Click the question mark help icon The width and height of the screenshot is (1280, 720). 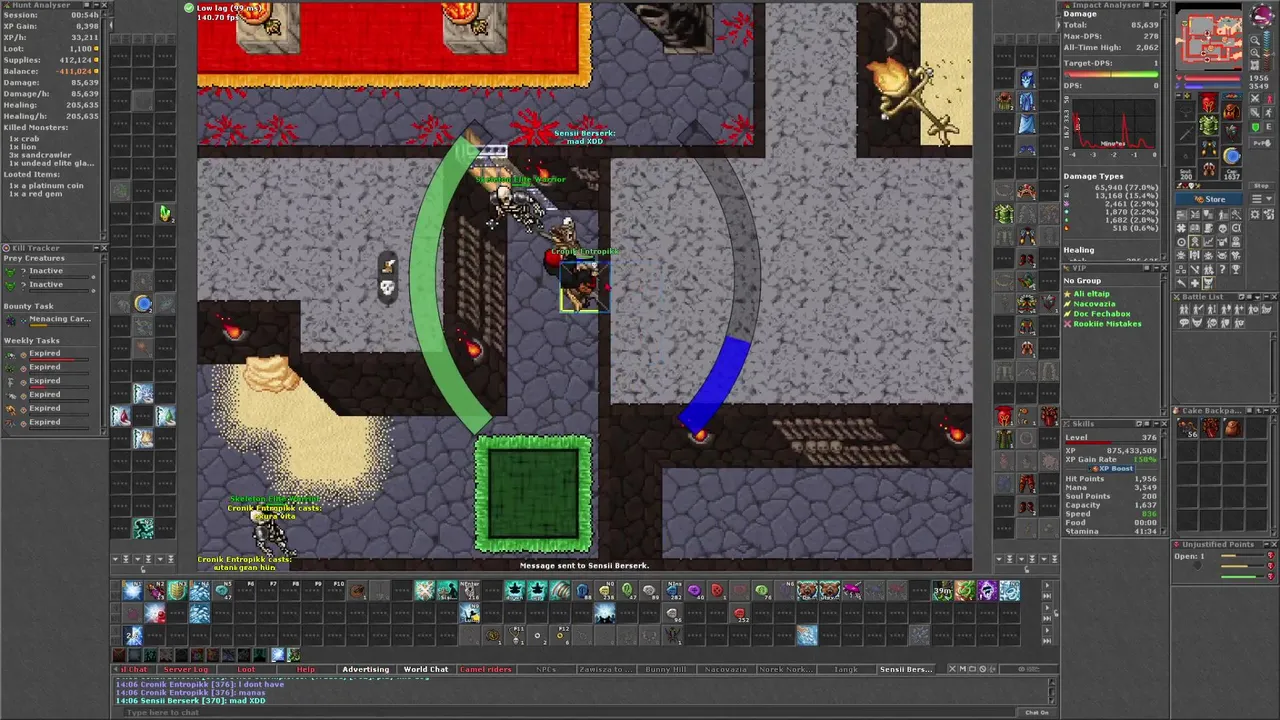click(1222, 269)
